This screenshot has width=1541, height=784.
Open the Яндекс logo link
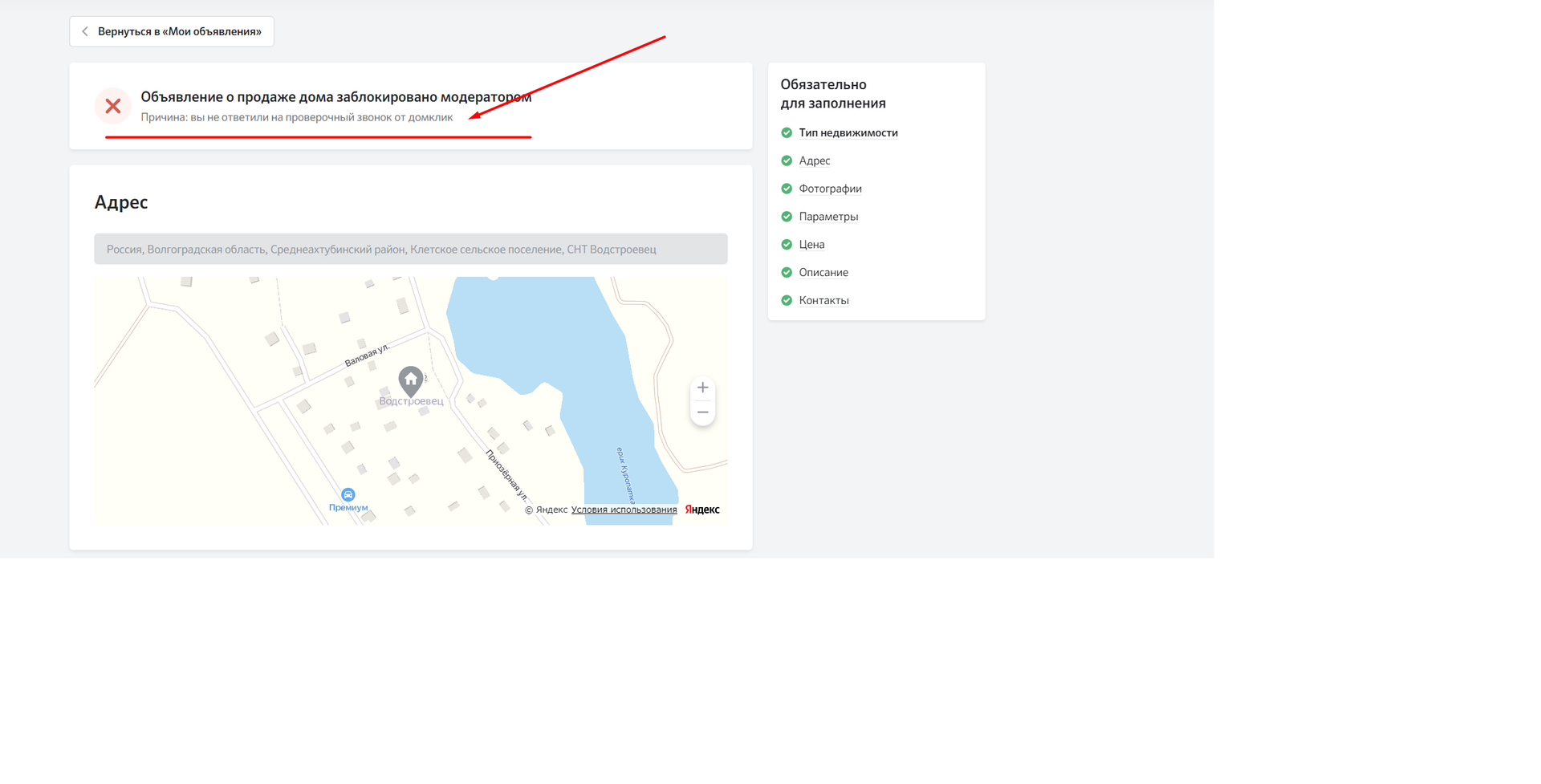click(702, 510)
